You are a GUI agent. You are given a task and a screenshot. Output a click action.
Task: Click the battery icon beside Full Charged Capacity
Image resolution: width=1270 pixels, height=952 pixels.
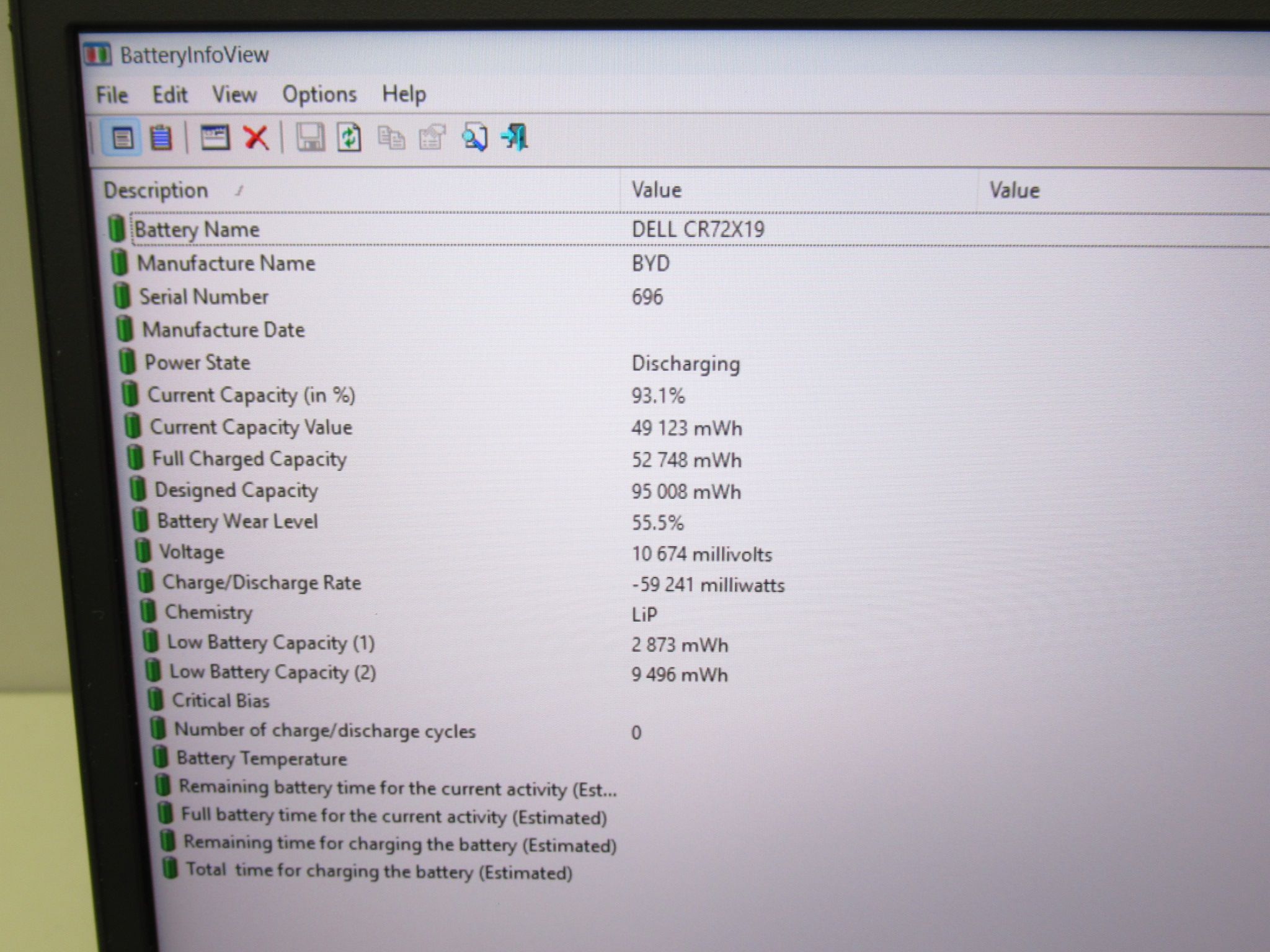[135, 457]
